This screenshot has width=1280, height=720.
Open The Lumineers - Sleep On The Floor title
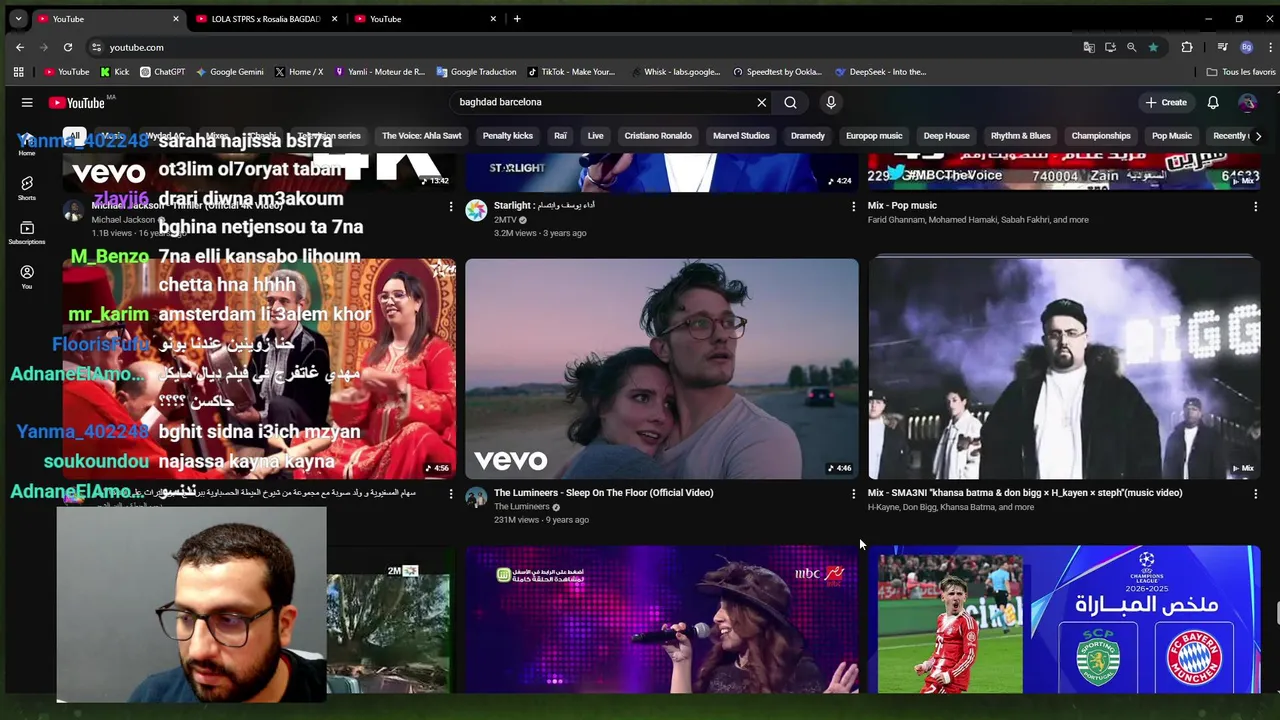(603, 493)
